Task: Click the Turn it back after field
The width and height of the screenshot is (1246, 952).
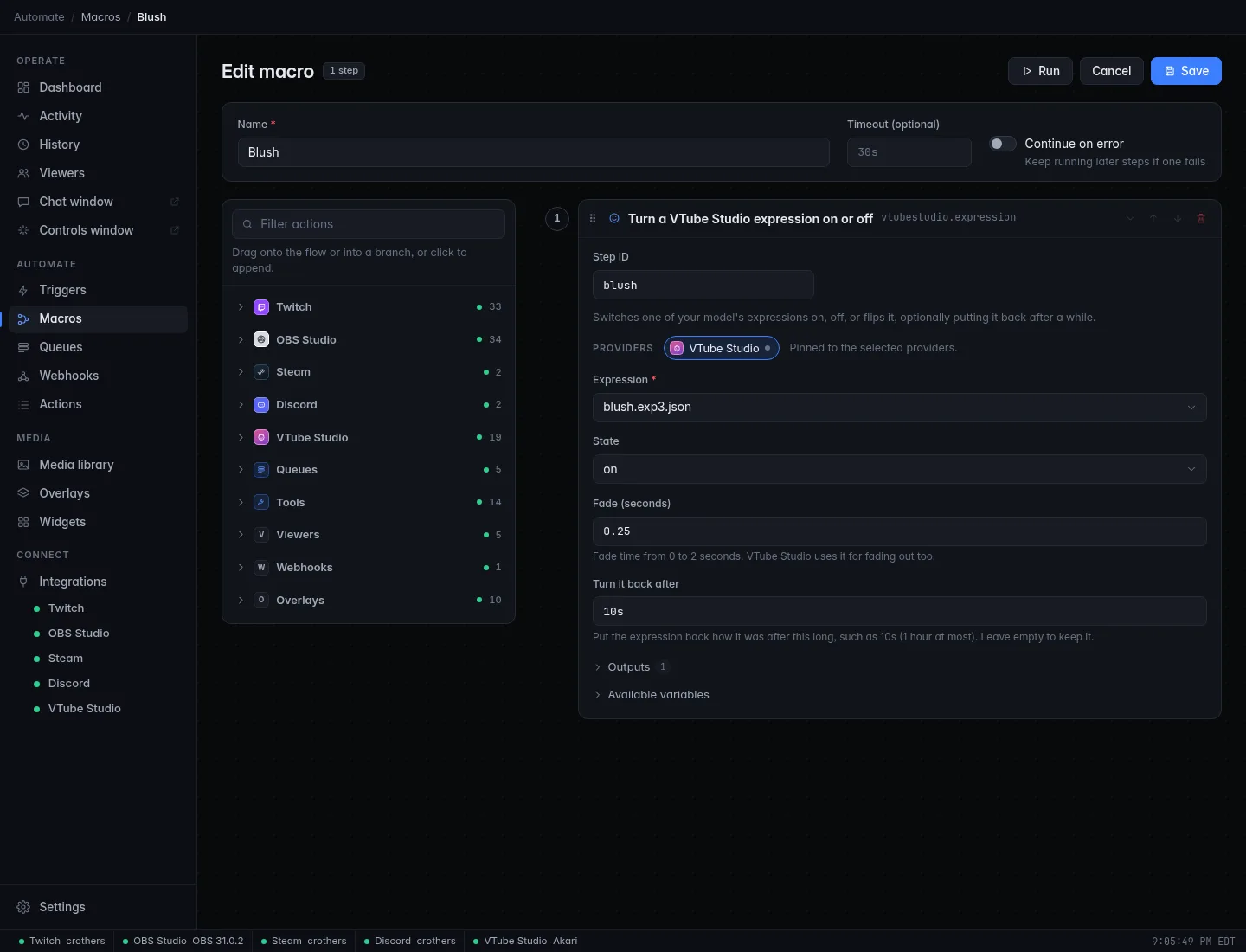Action: click(899, 611)
